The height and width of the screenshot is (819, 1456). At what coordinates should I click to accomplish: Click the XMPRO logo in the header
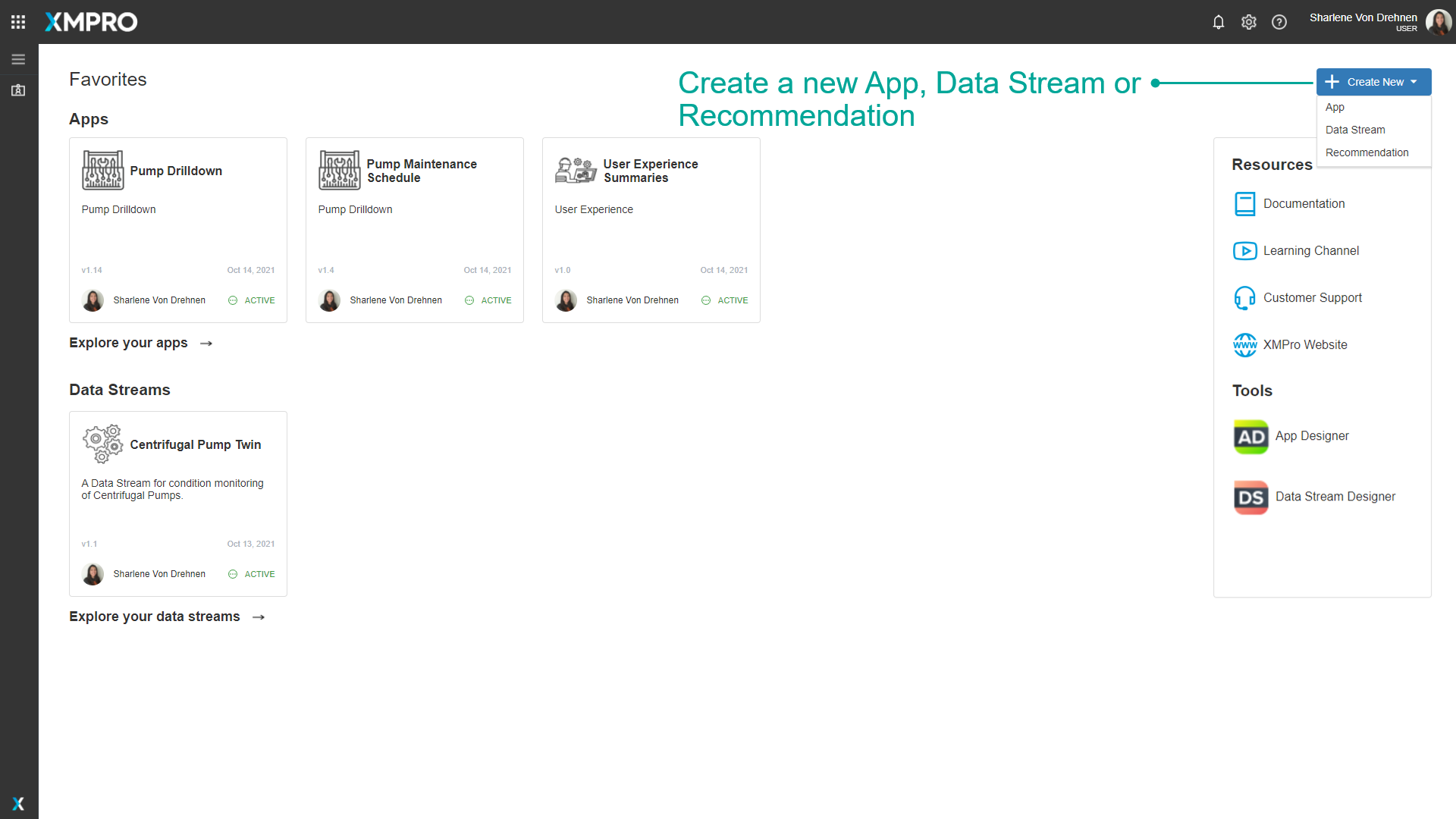90,21
